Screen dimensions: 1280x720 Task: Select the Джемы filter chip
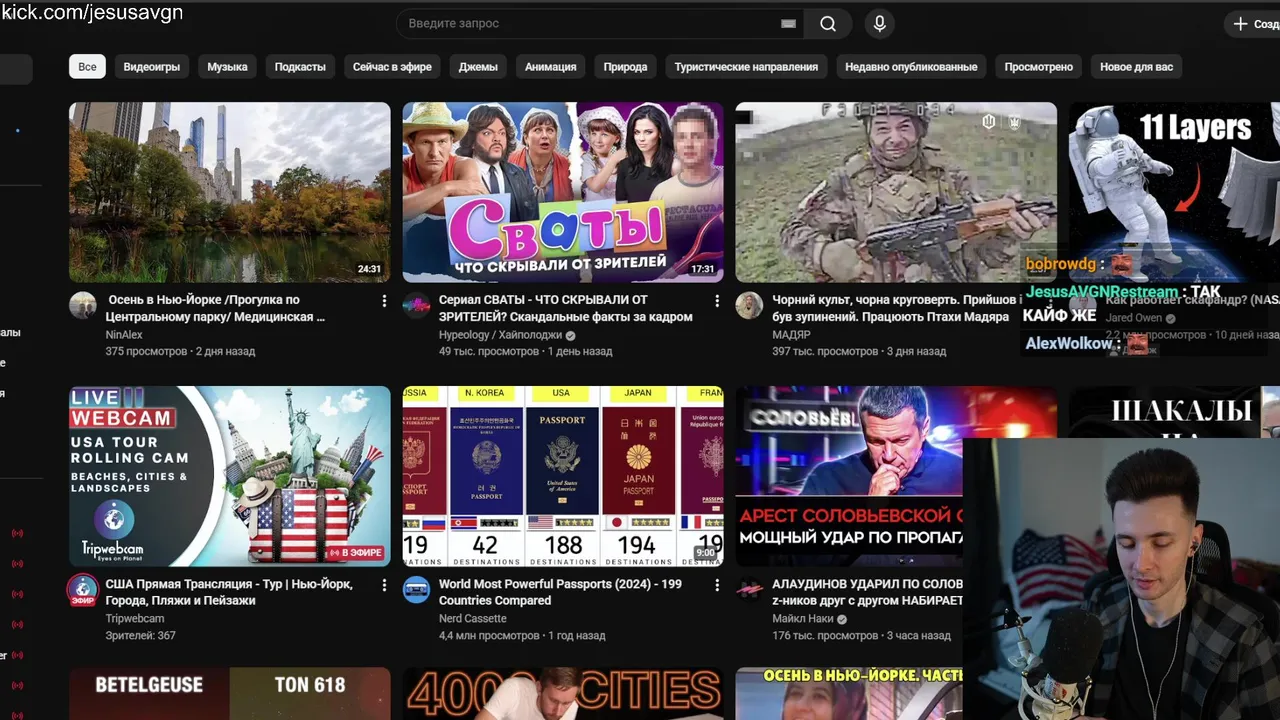click(478, 67)
